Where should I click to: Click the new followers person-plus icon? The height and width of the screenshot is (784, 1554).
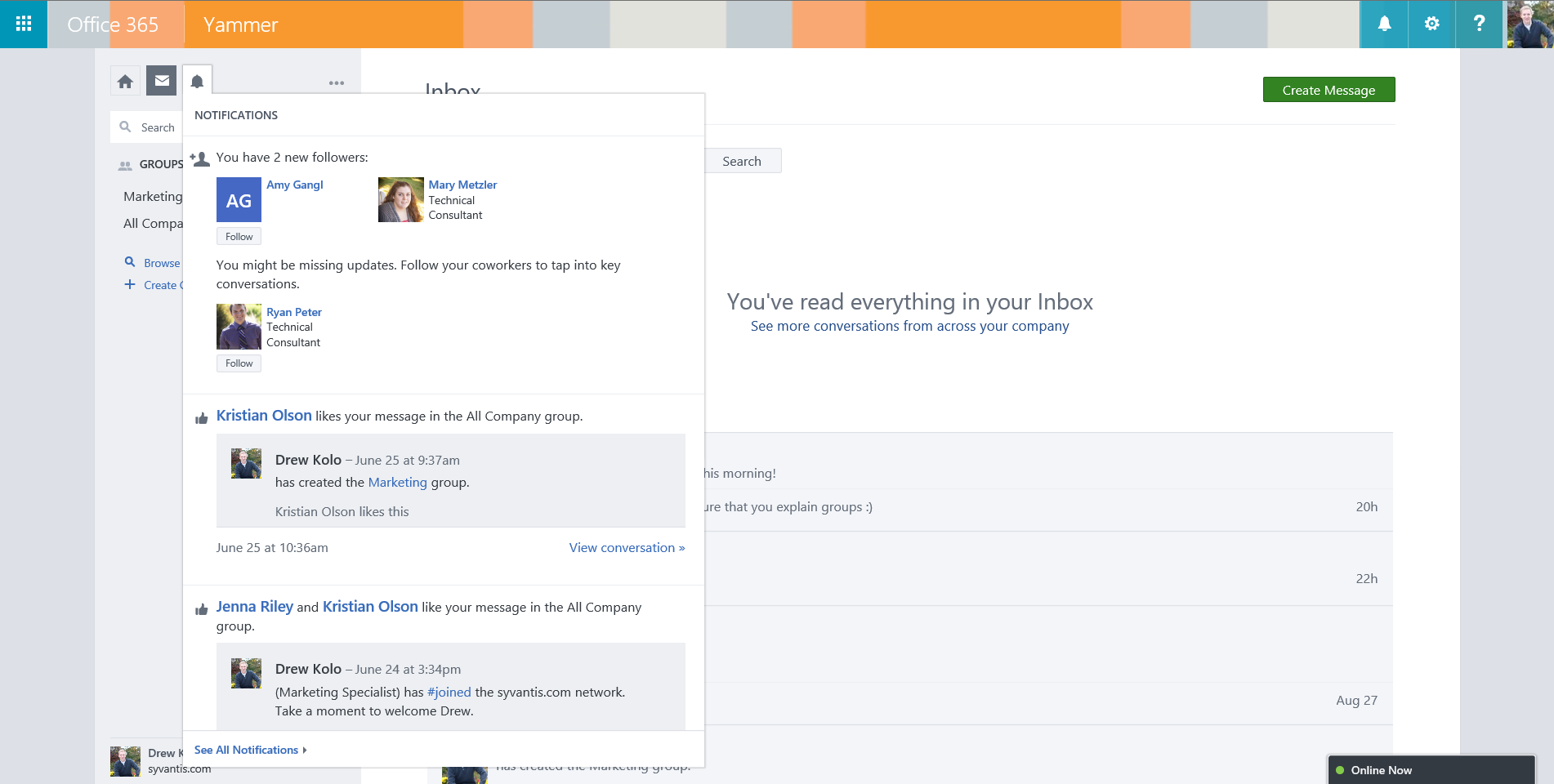pyautogui.click(x=199, y=158)
